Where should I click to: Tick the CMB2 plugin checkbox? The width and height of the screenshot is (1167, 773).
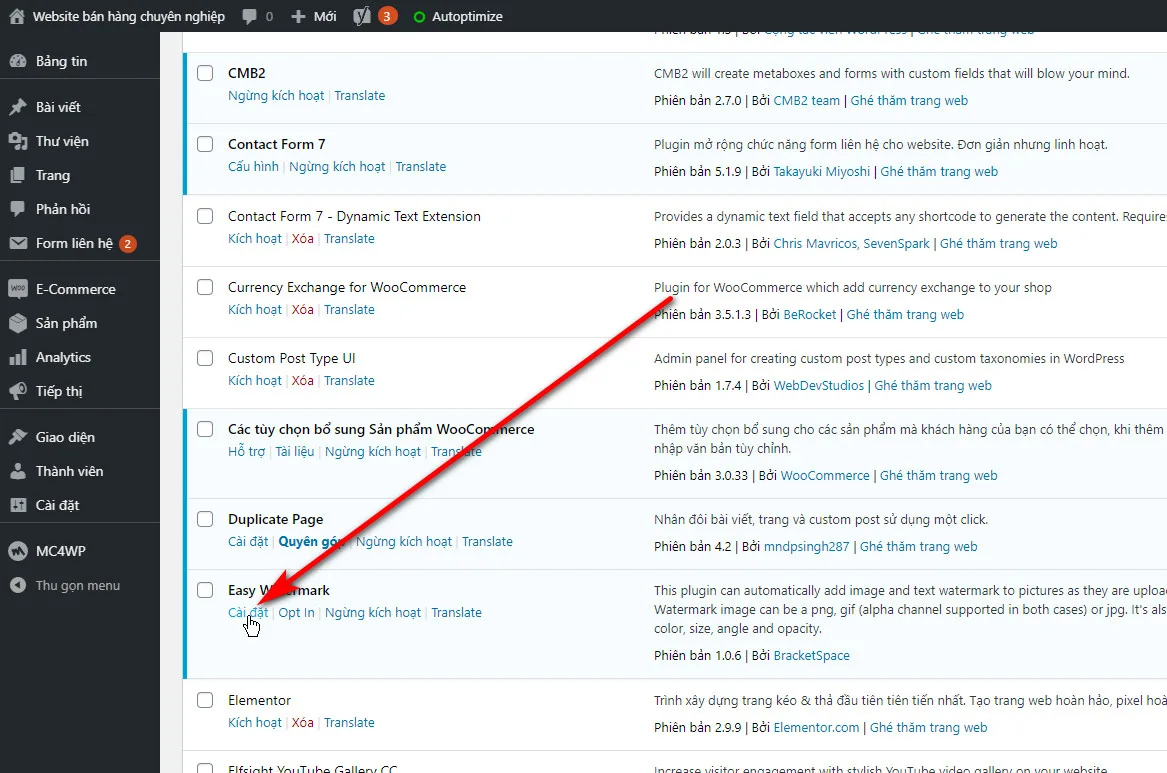(x=205, y=73)
